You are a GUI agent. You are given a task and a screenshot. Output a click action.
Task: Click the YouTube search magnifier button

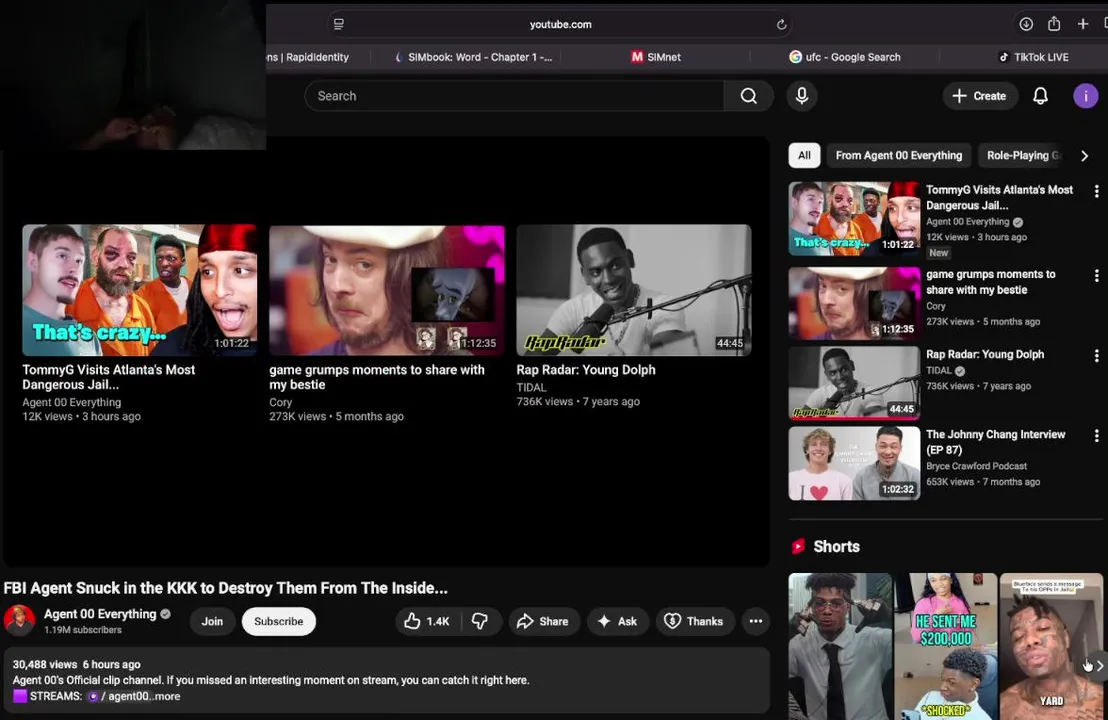748,96
